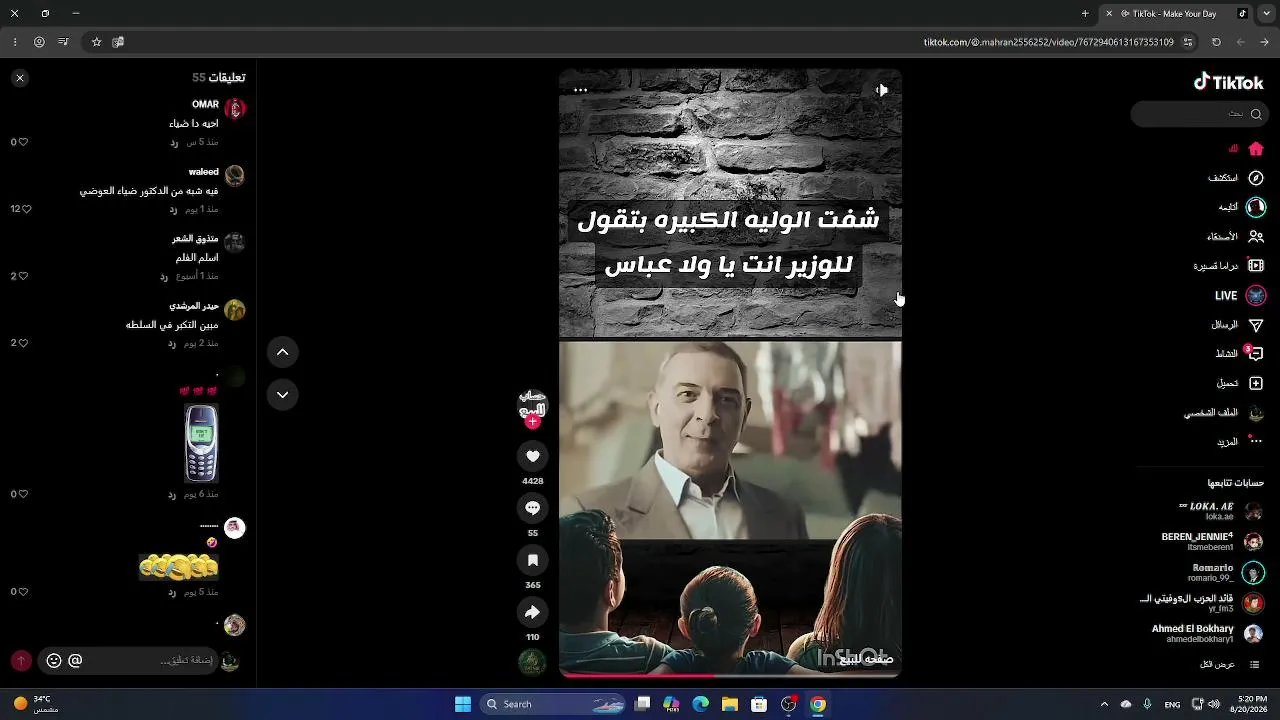Open followed account Ahmed El Bokhary
Viewport: 1280px width, 720px height.
(1207, 634)
